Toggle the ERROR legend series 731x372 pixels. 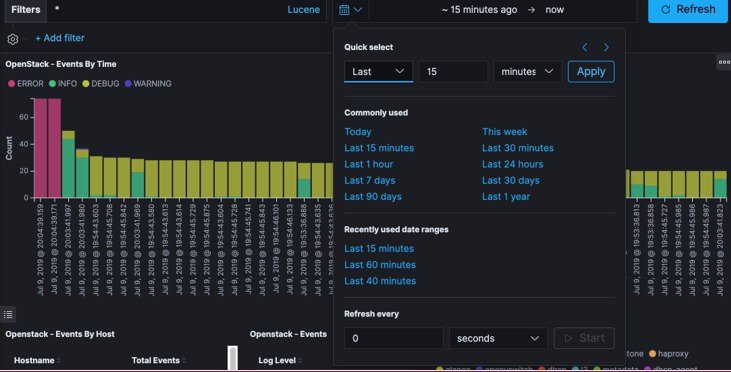tap(26, 83)
